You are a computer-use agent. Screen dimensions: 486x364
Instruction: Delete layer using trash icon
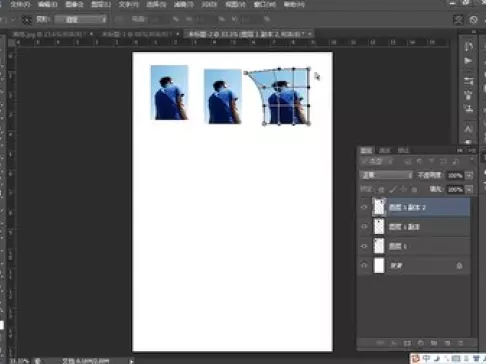[x=460, y=343]
